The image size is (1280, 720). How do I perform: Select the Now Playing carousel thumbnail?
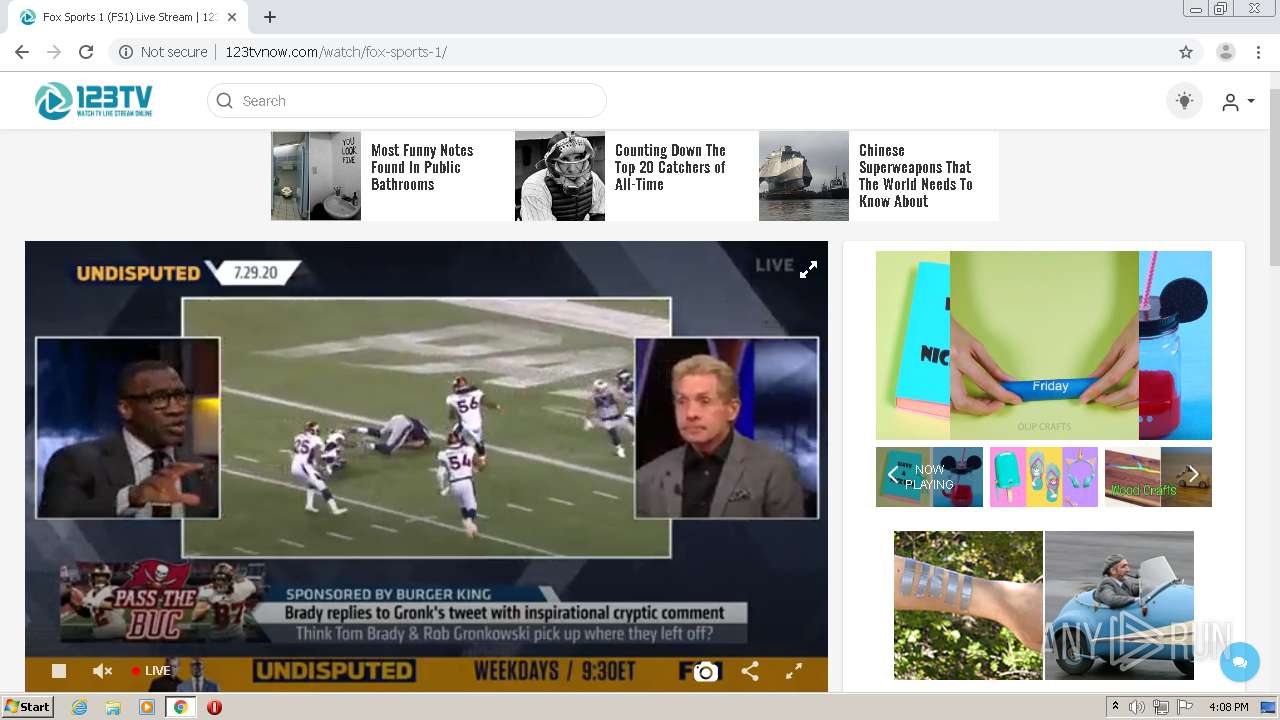[930, 477]
